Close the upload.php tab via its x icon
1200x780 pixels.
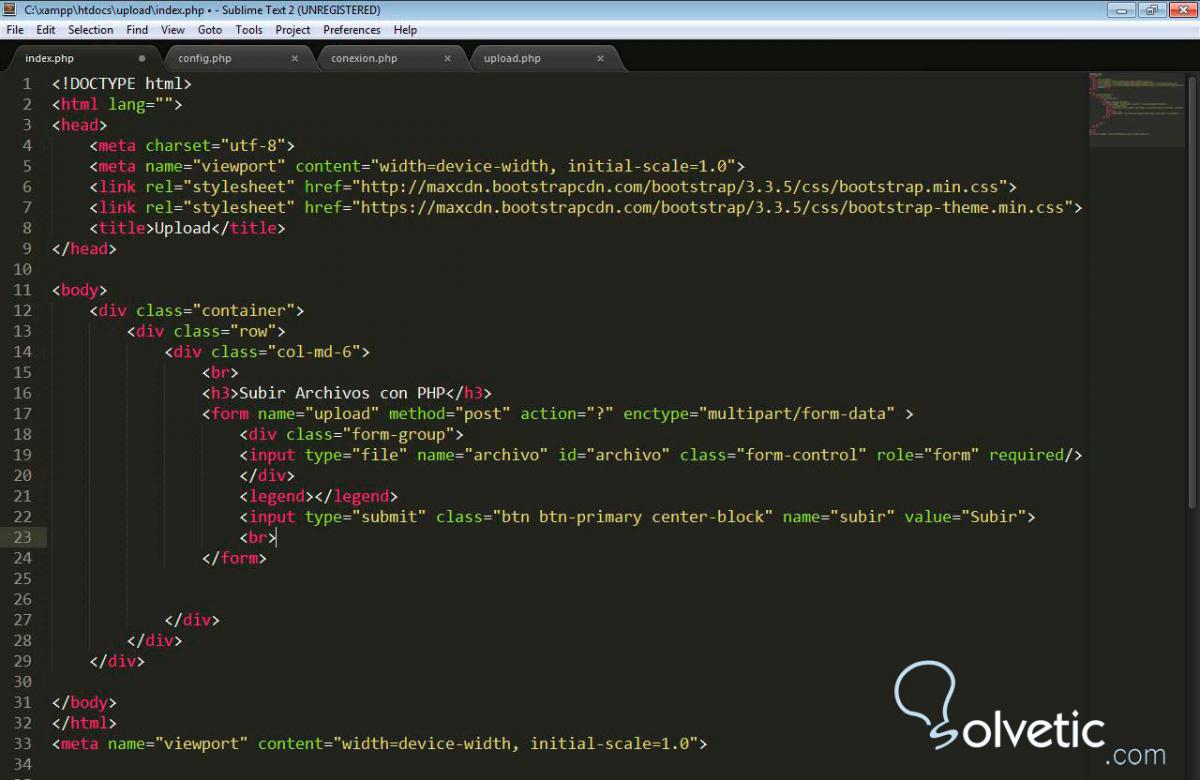(x=600, y=58)
